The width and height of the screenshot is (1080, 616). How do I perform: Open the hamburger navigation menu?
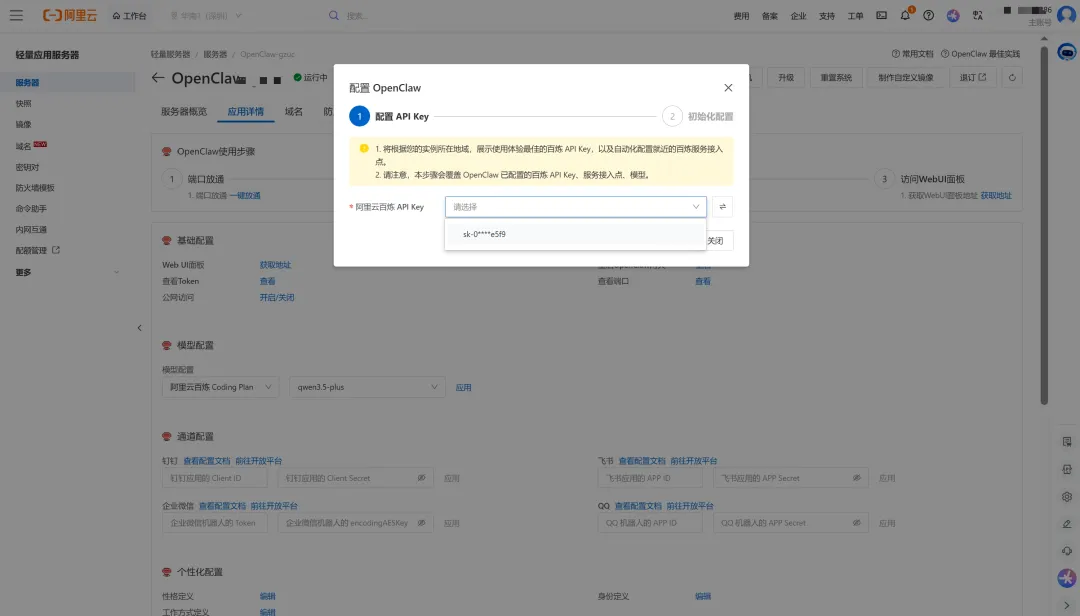(x=16, y=15)
